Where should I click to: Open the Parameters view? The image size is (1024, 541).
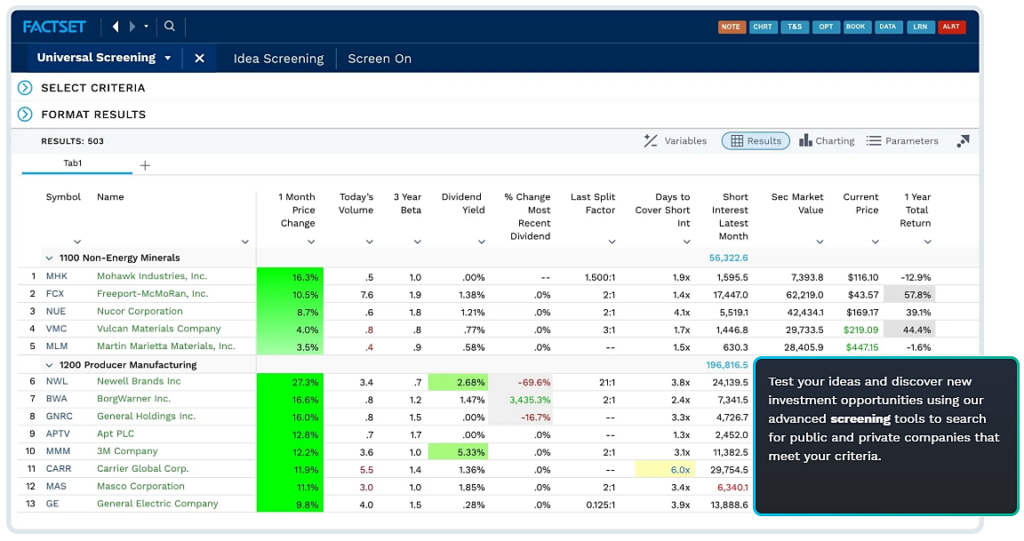click(902, 140)
